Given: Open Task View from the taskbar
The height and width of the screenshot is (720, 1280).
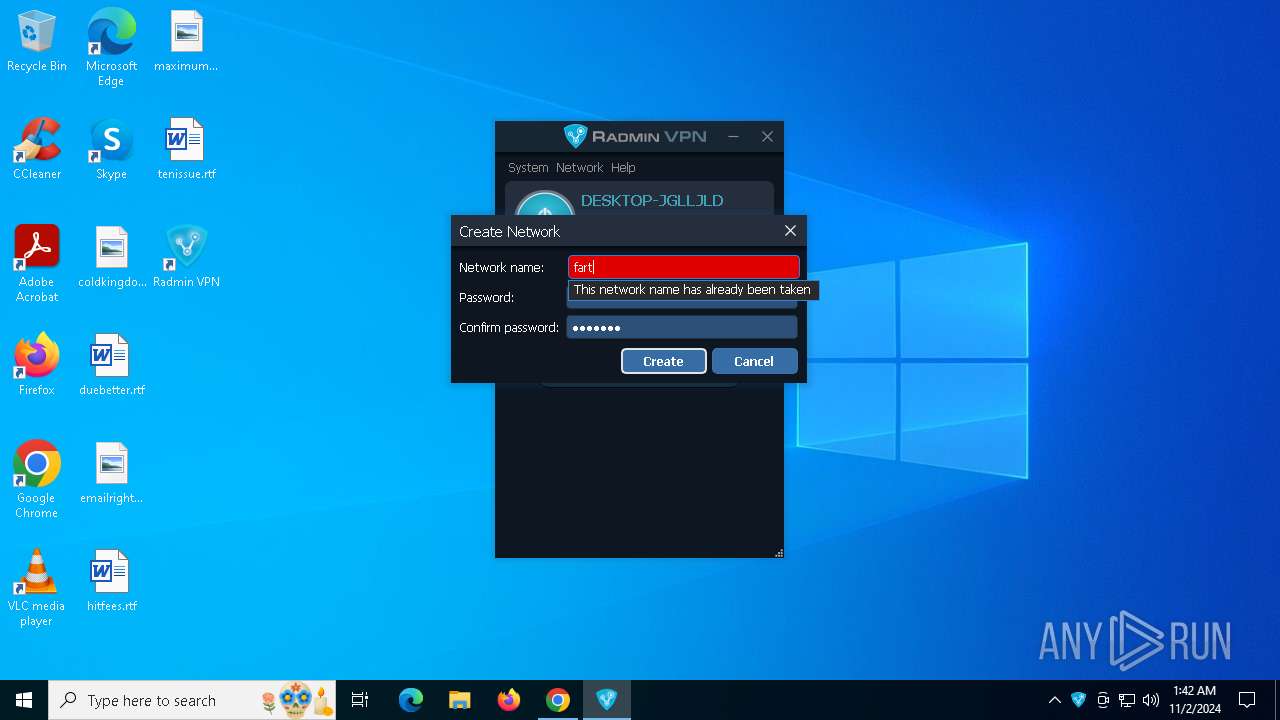Looking at the screenshot, I should pos(360,700).
